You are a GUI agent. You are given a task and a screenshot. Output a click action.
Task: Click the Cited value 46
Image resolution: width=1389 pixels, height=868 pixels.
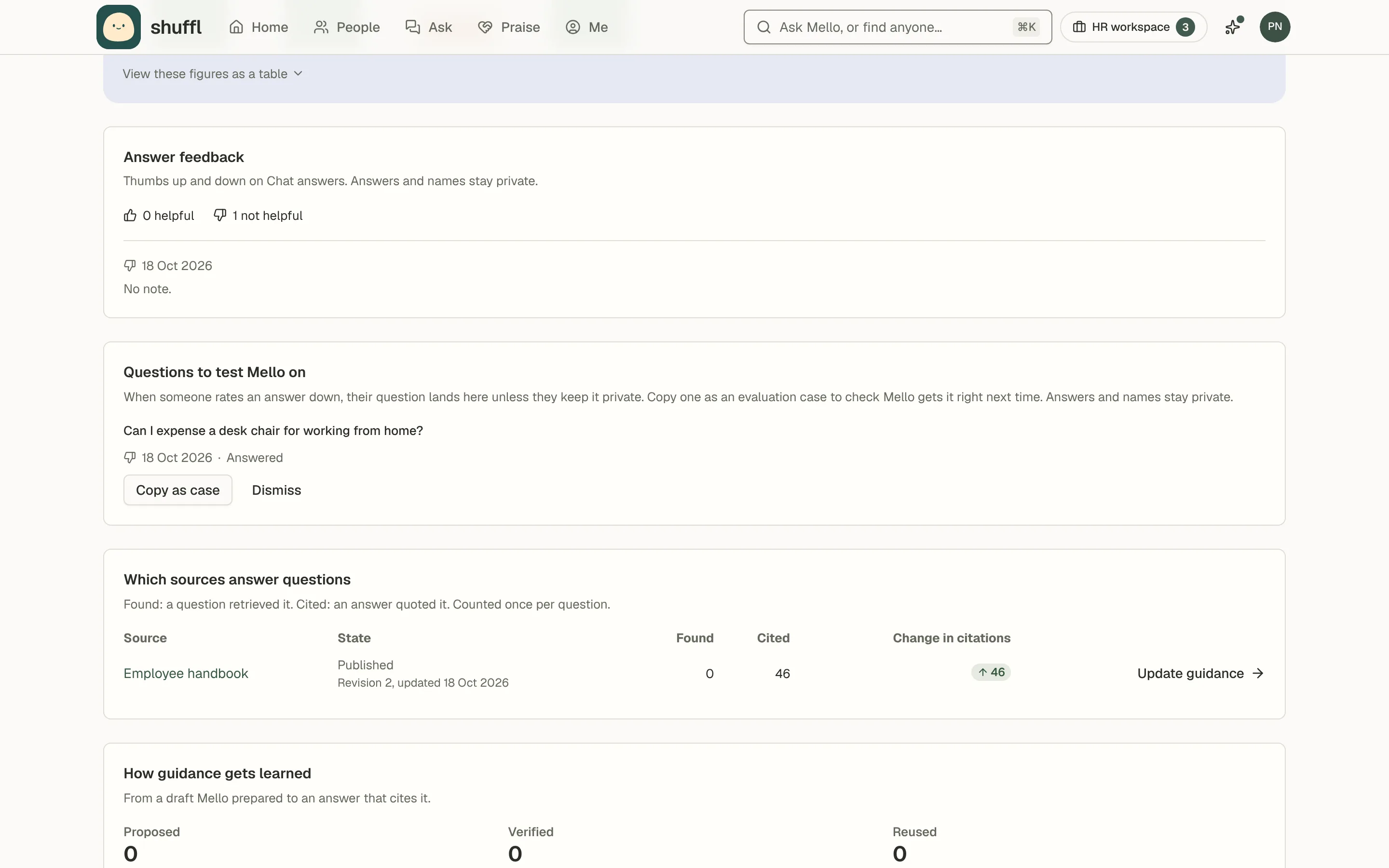(x=782, y=673)
